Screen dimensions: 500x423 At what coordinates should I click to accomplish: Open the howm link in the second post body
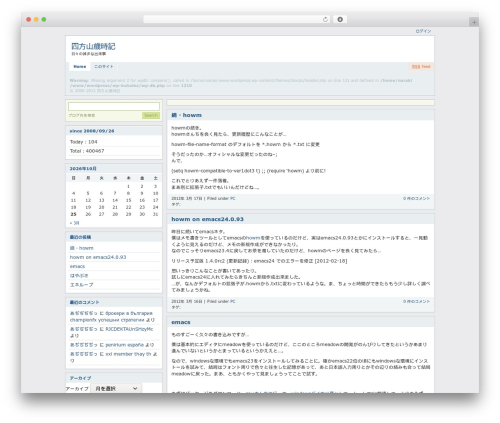[x=253, y=238]
